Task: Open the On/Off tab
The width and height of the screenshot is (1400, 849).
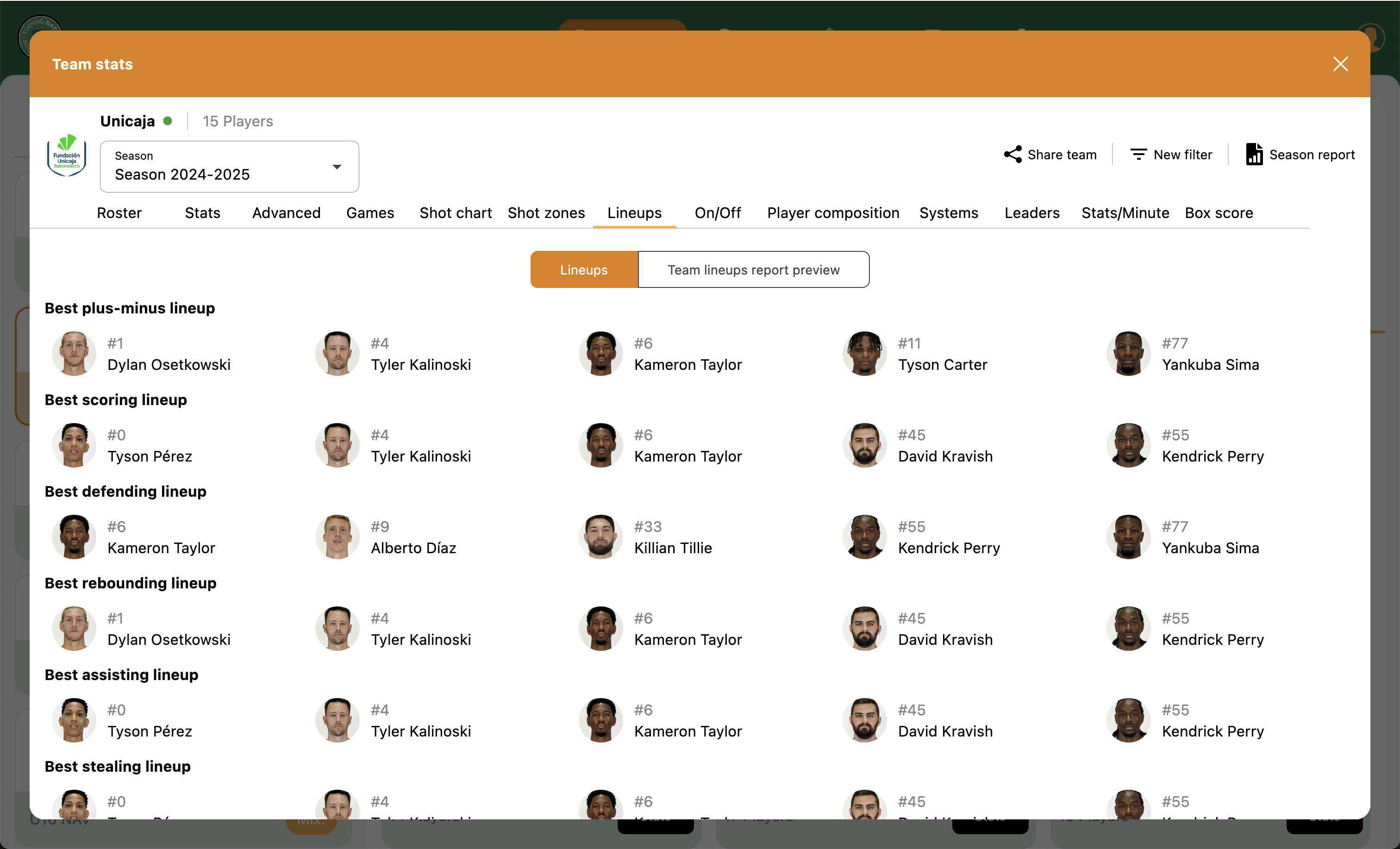Action: 718,213
